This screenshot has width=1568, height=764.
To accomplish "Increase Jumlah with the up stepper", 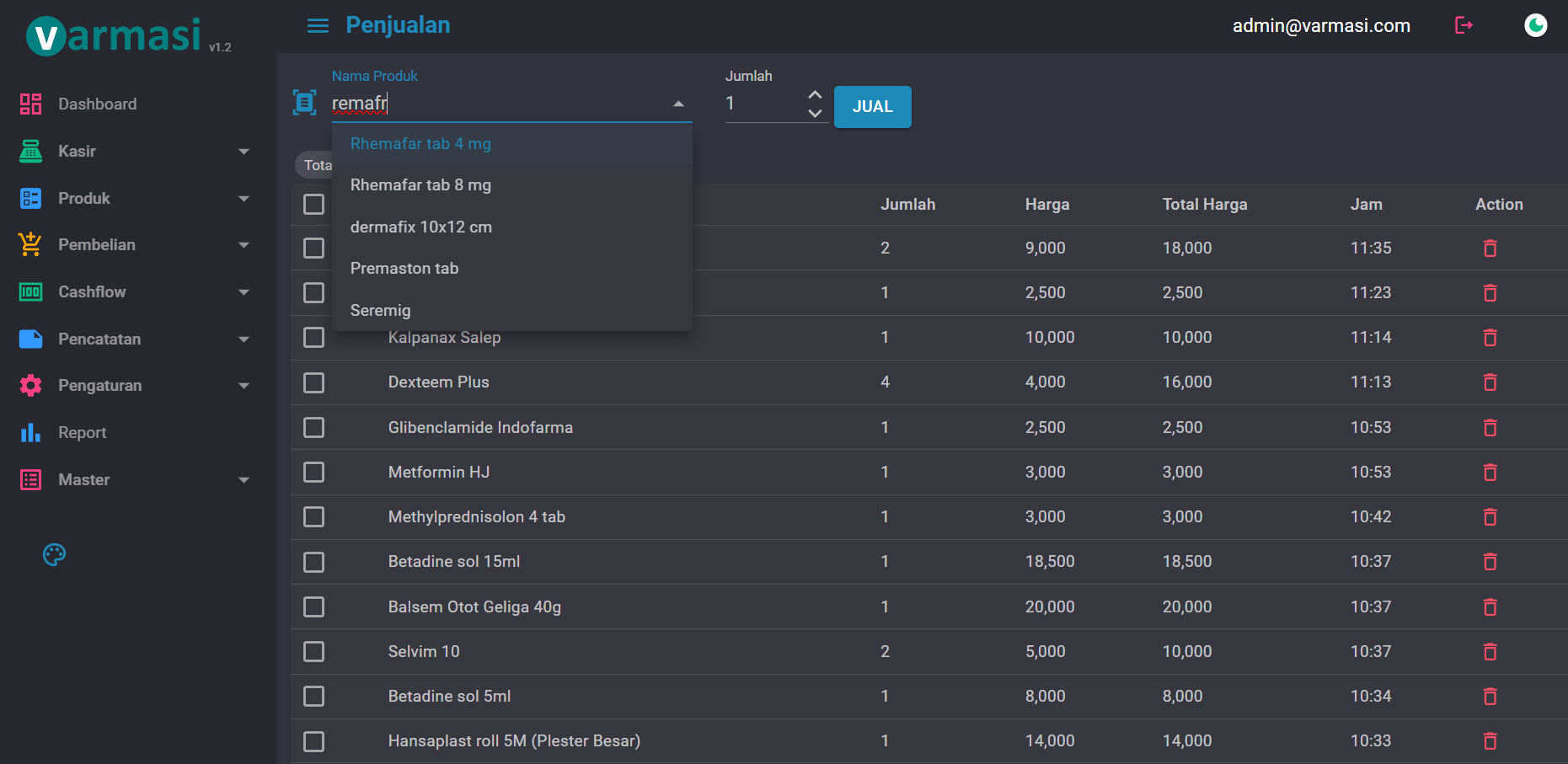I will [815, 94].
